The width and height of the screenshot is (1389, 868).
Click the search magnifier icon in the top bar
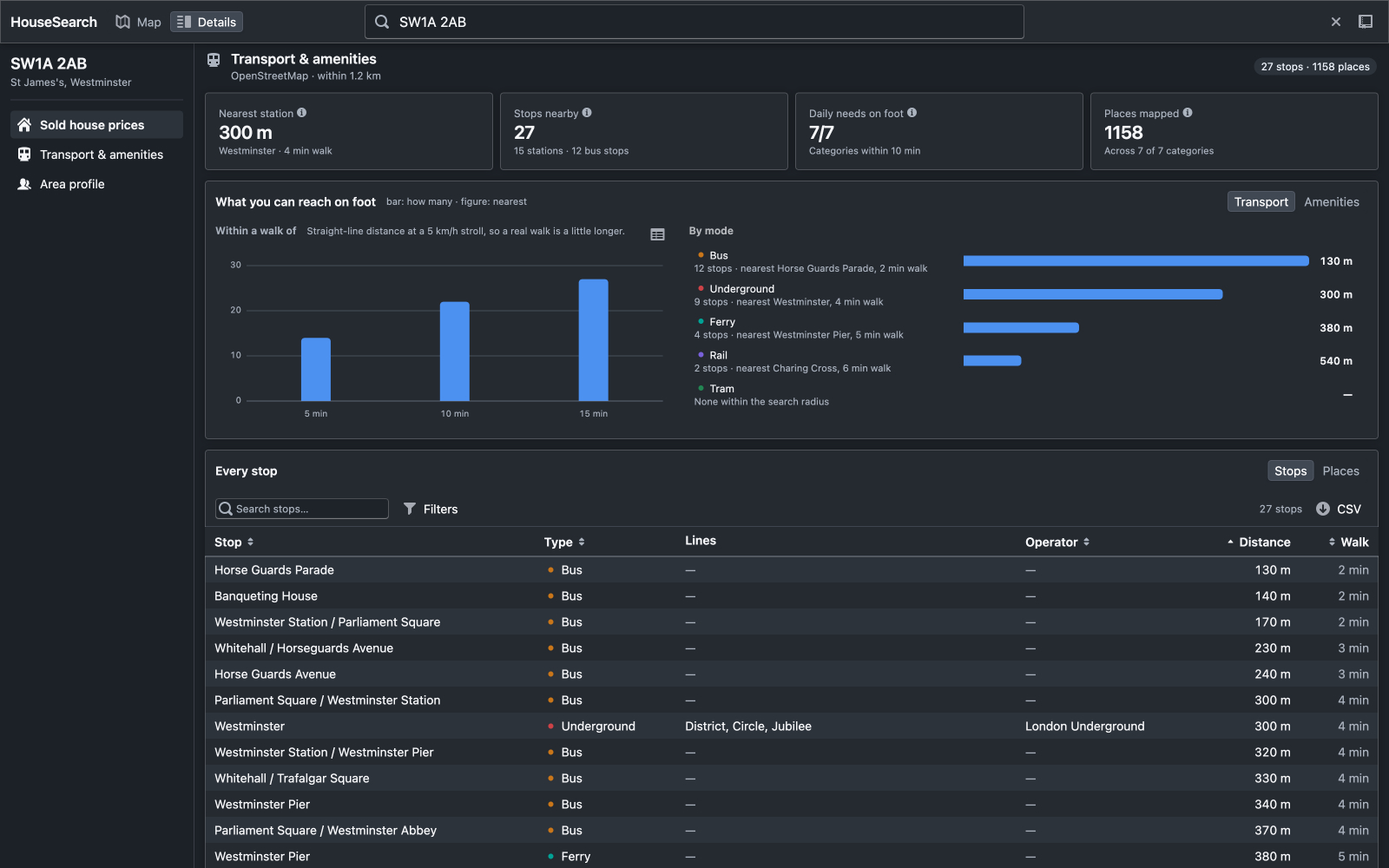(x=382, y=22)
